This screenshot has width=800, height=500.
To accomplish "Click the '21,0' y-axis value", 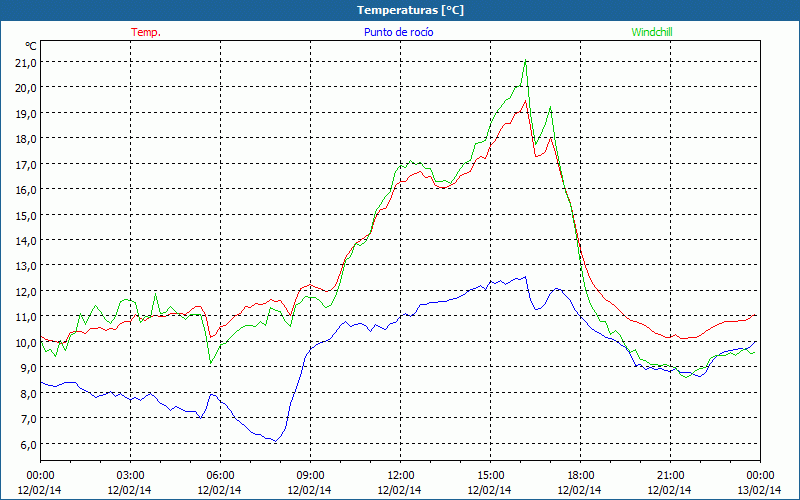I will click(26, 62).
